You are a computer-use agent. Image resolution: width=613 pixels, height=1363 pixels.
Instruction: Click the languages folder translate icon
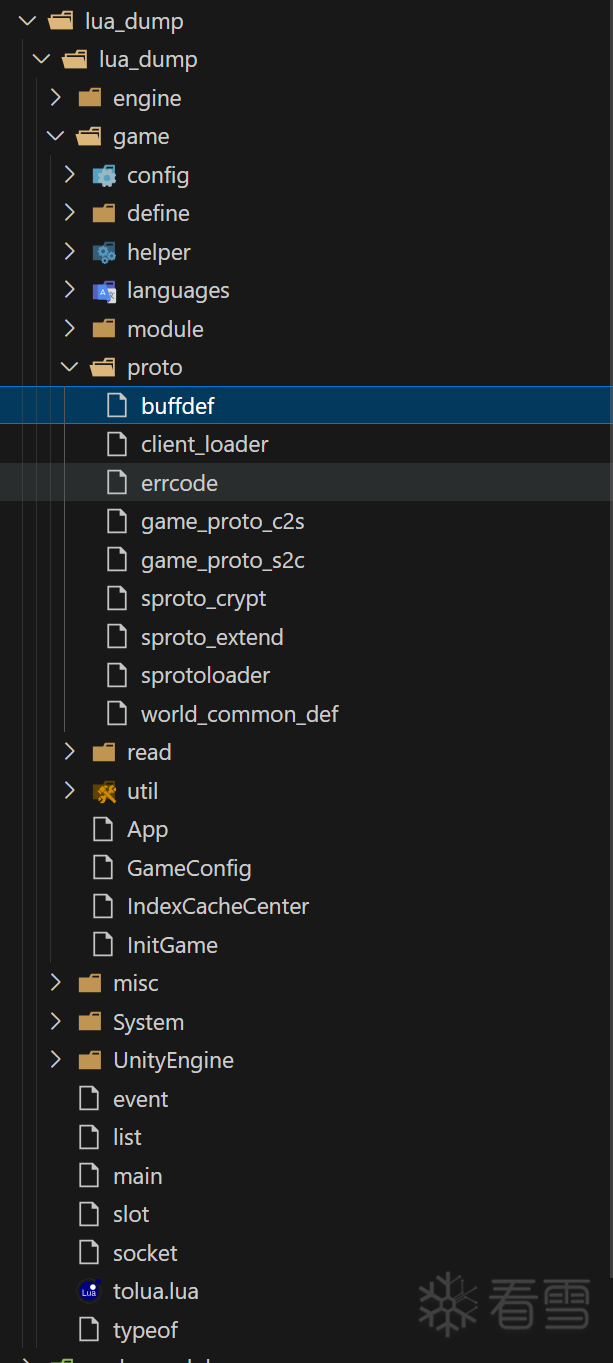[x=104, y=291]
